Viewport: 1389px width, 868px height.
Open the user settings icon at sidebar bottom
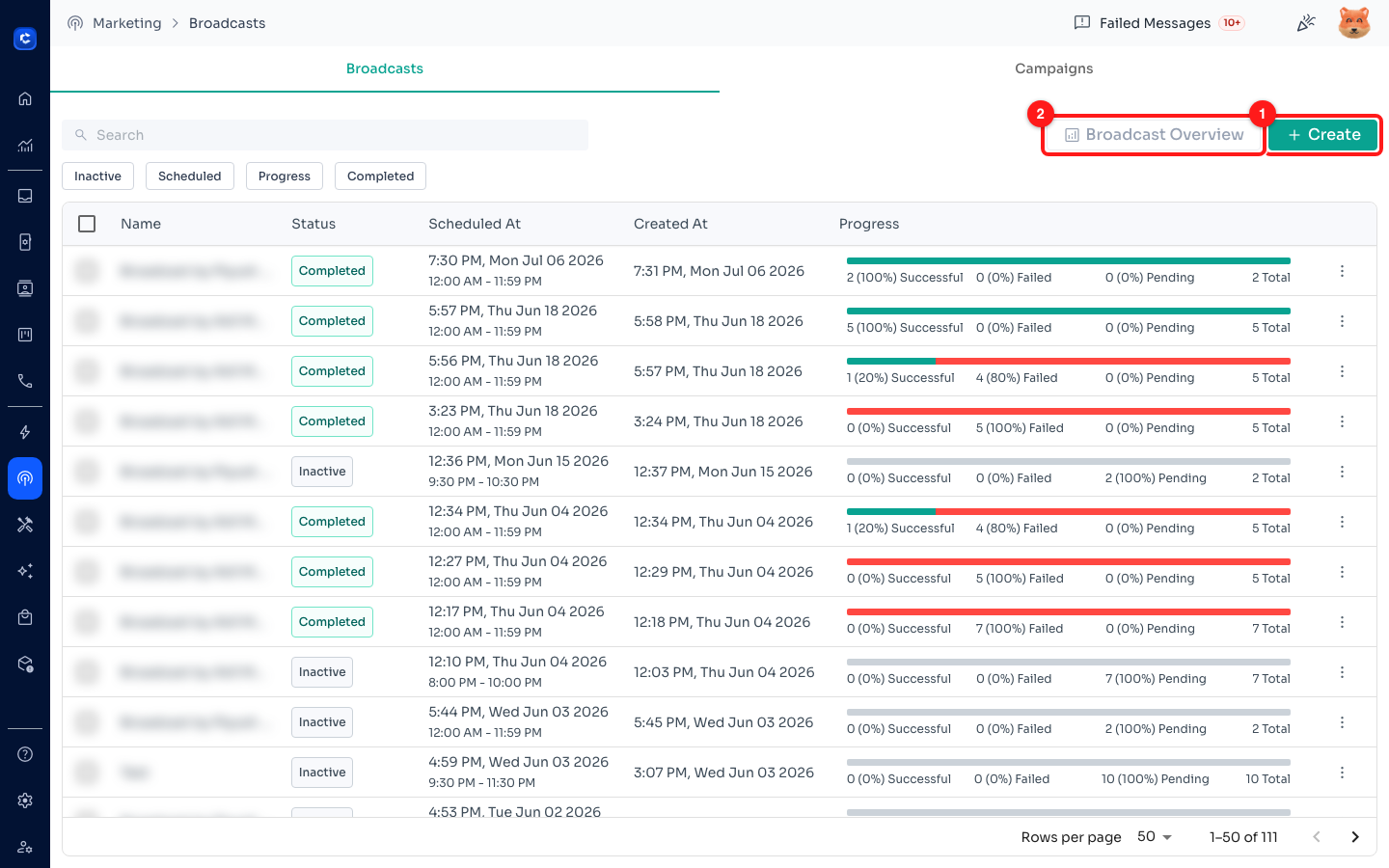(x=25, y=847)
